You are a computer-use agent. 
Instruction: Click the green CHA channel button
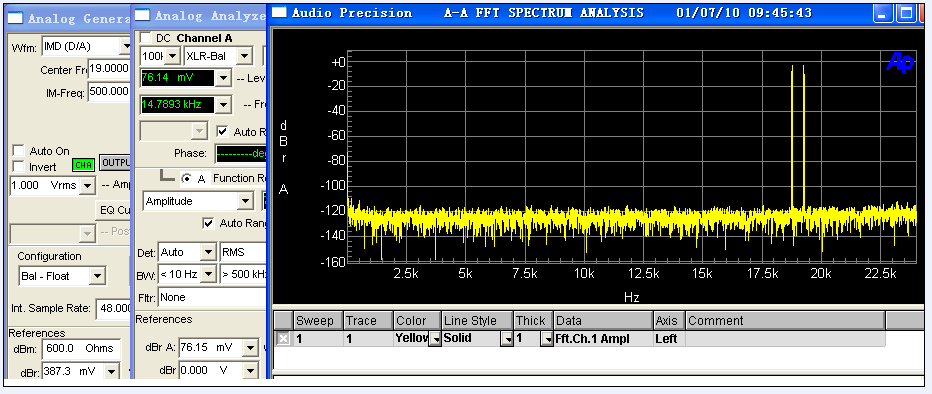[83, 165]
